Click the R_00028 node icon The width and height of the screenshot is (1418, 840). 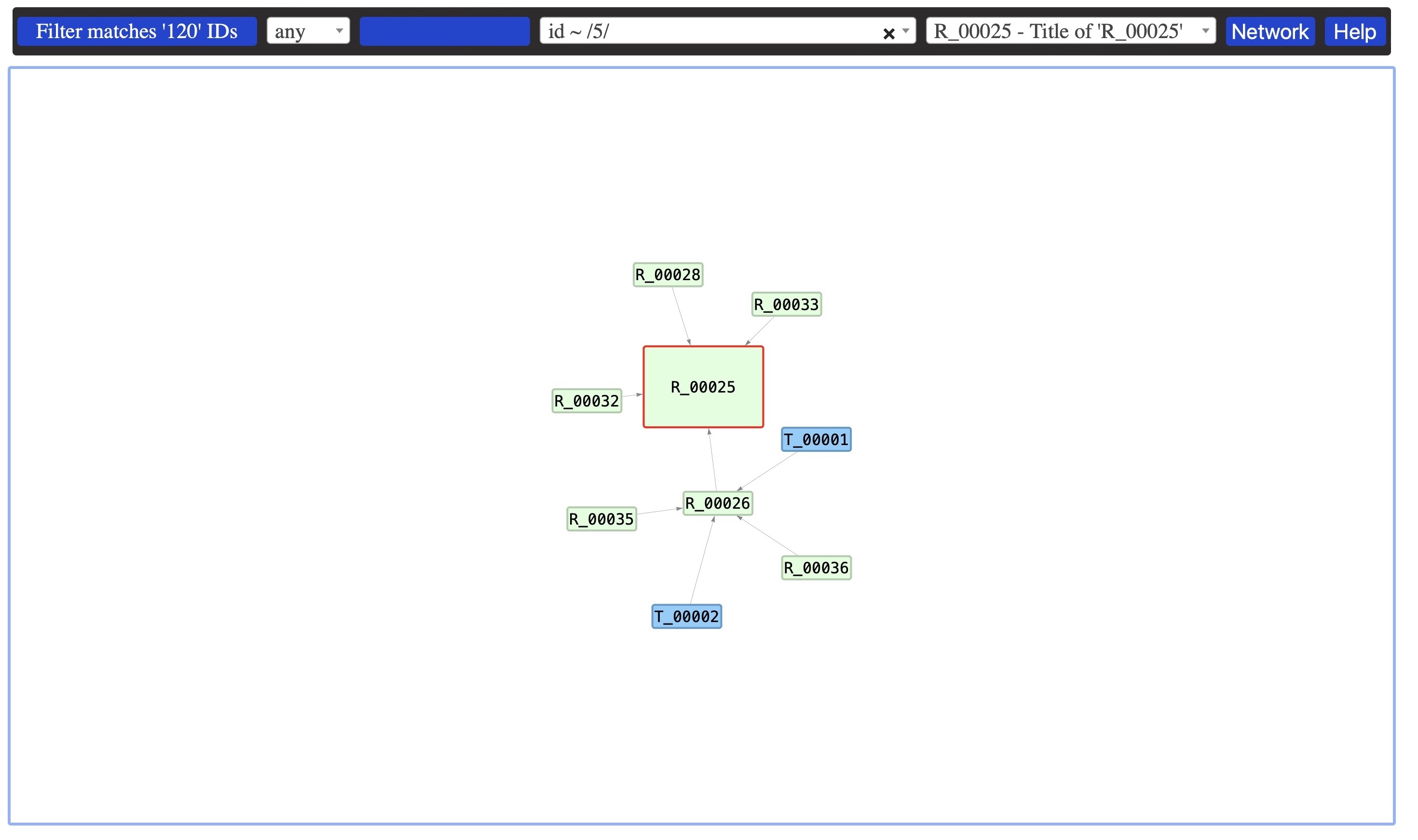click(666, 274)
